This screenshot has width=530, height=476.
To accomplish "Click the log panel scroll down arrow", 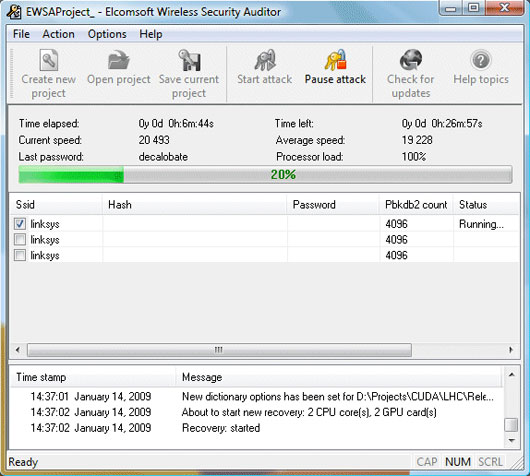I will 512,440.
